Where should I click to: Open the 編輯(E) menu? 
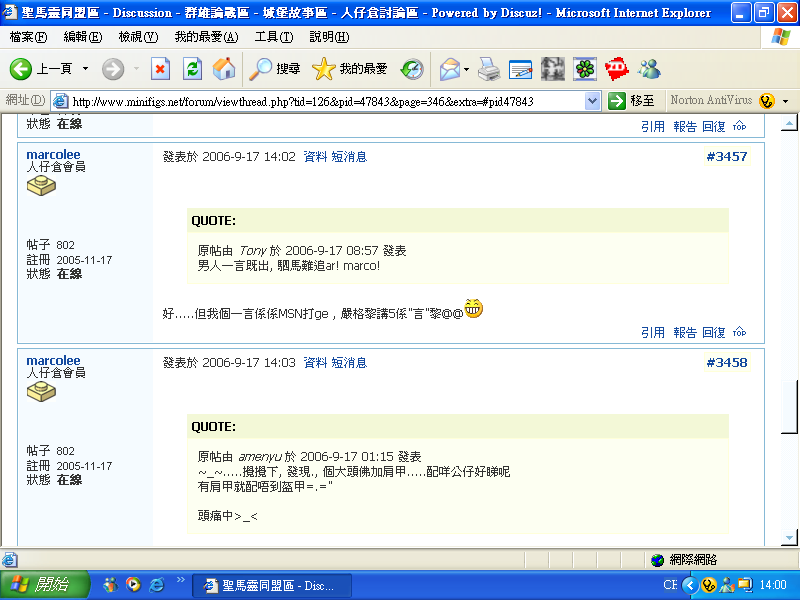click(83, 37)
